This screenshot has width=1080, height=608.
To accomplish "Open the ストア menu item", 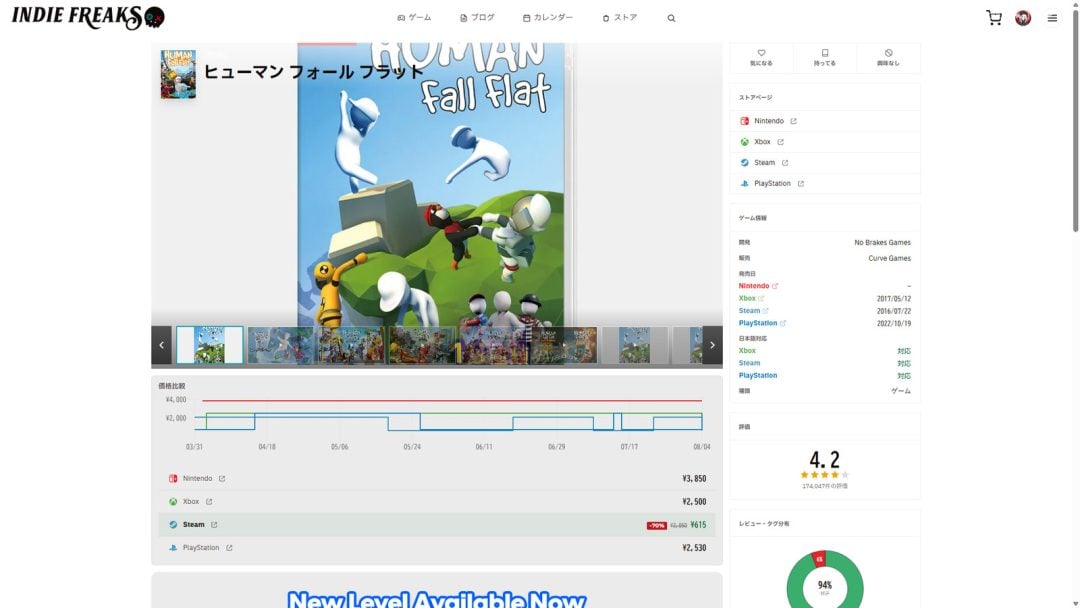I will (620, 18).
